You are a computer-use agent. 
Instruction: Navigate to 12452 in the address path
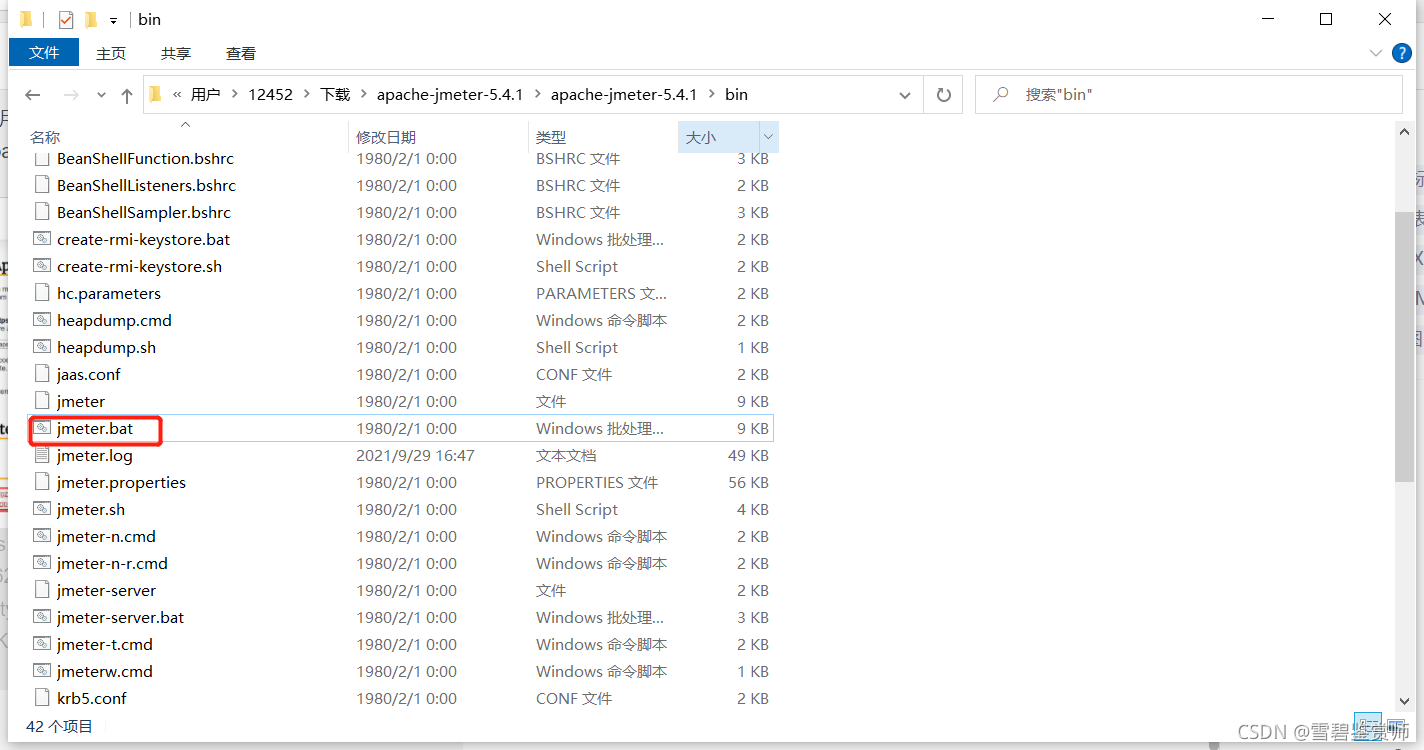(271, 95)
